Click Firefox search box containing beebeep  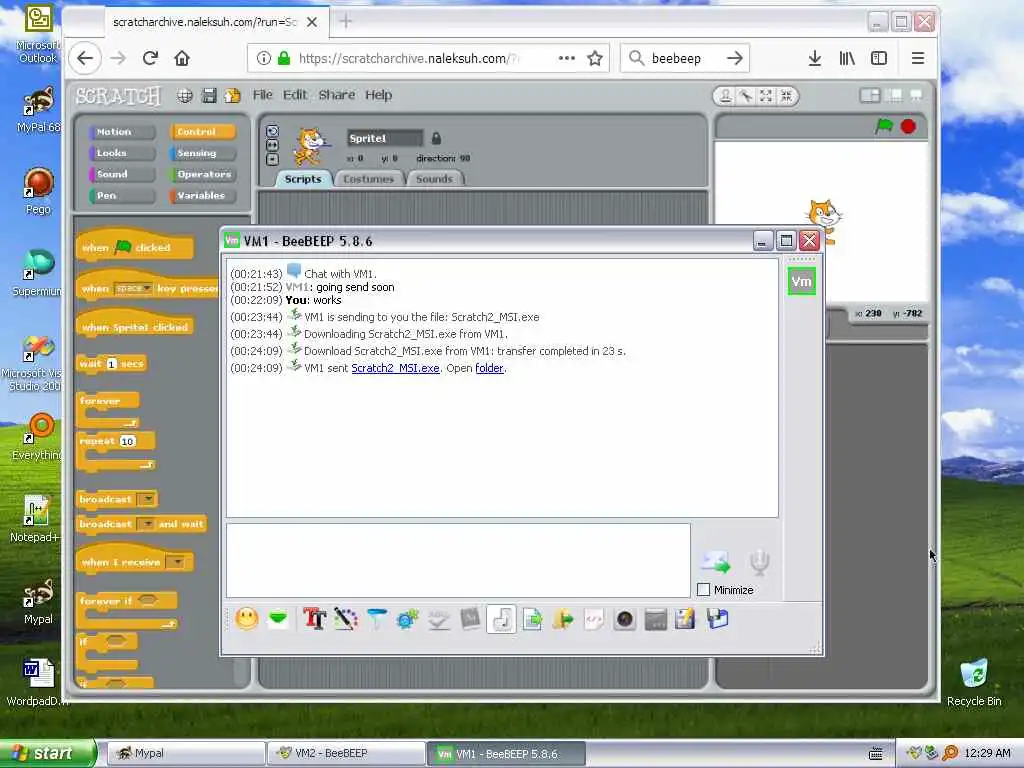point(684,58)
